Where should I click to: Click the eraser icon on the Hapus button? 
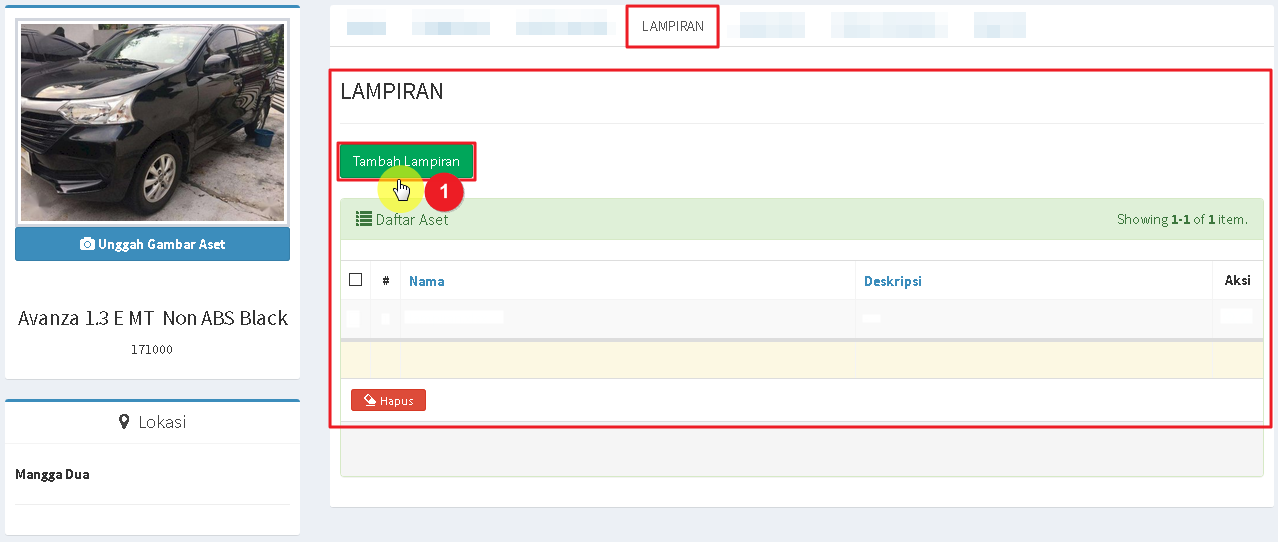coord(370,400)
